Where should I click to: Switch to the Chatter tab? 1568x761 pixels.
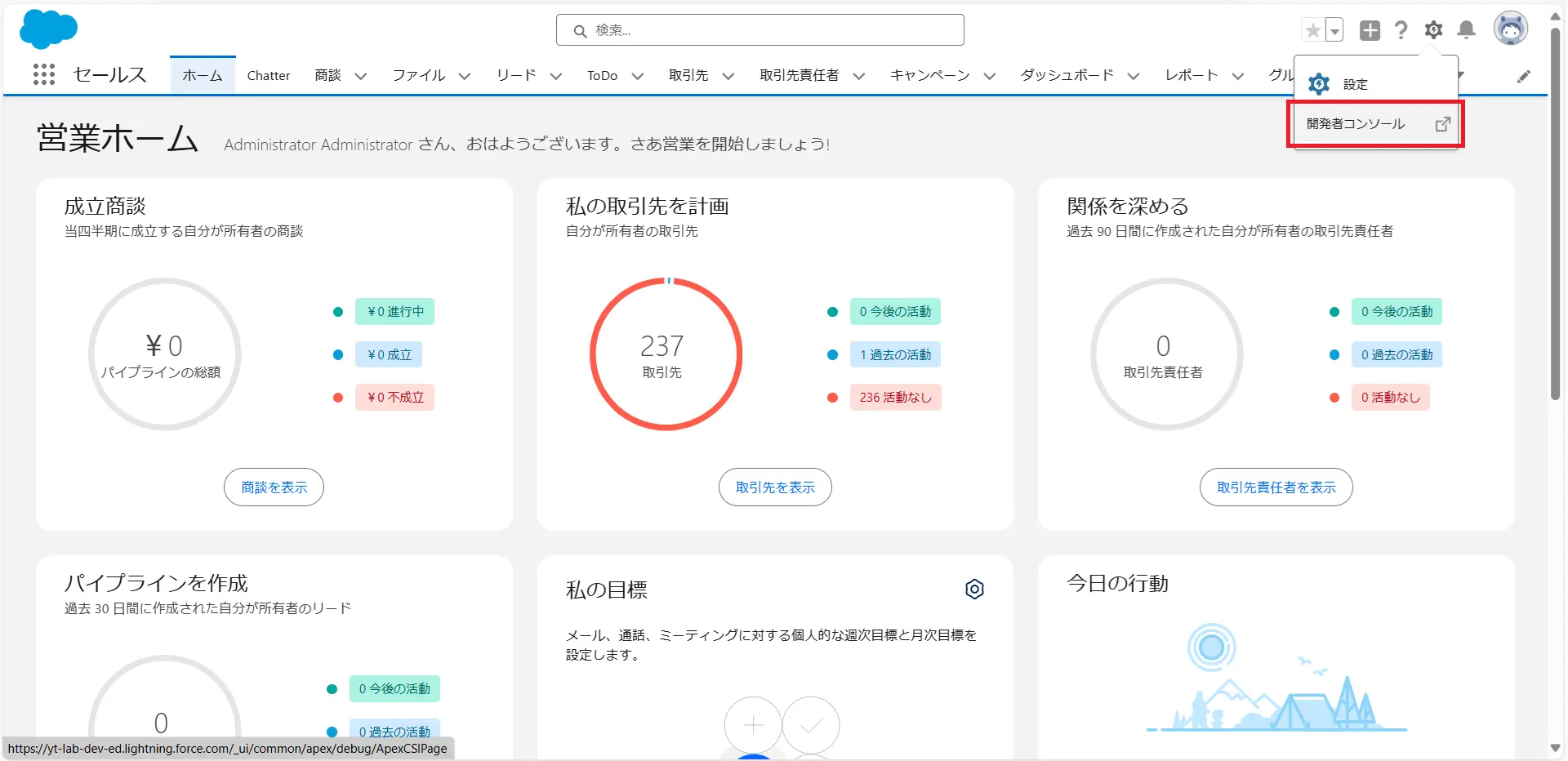point(268,75)
